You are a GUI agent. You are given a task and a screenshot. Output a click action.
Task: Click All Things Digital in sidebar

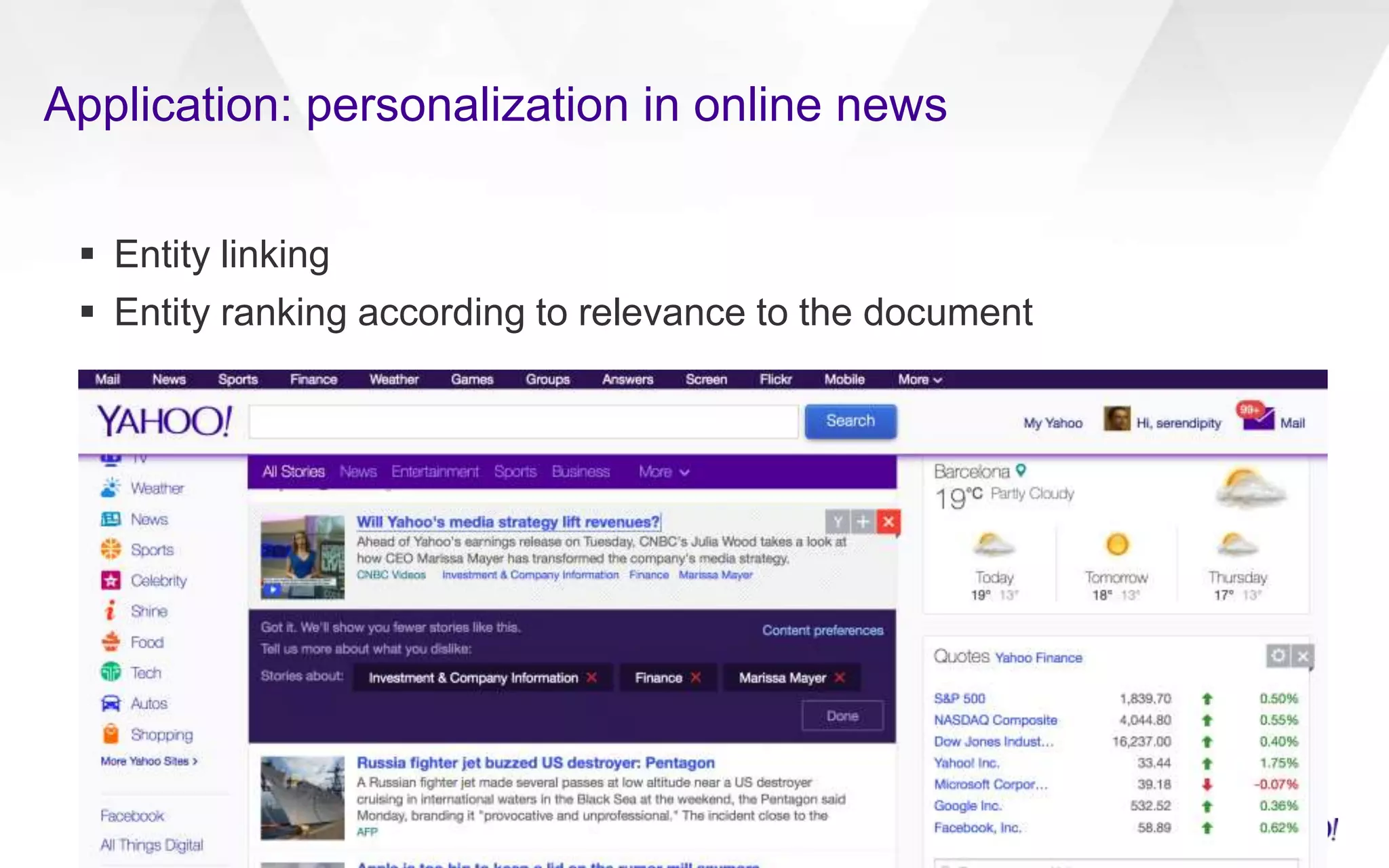pyautogui.click(x=151, y=845)
